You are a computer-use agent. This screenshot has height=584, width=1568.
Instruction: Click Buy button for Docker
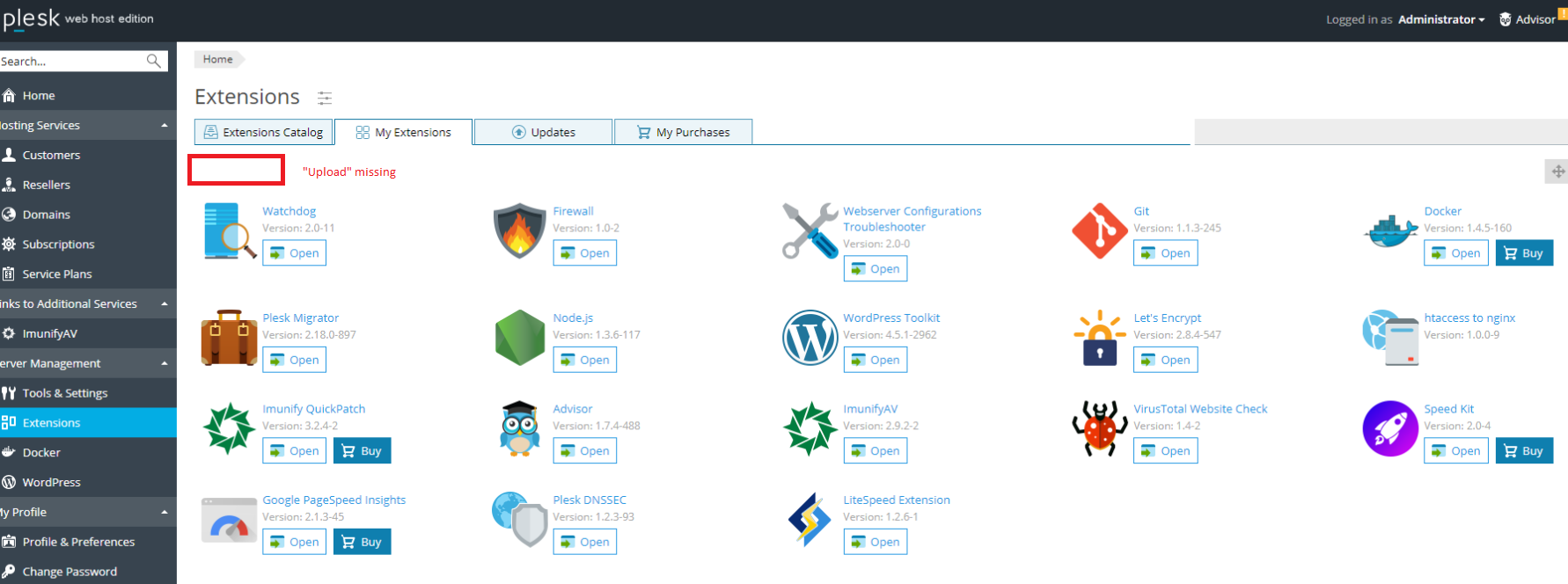click(x=1524, y=253)
